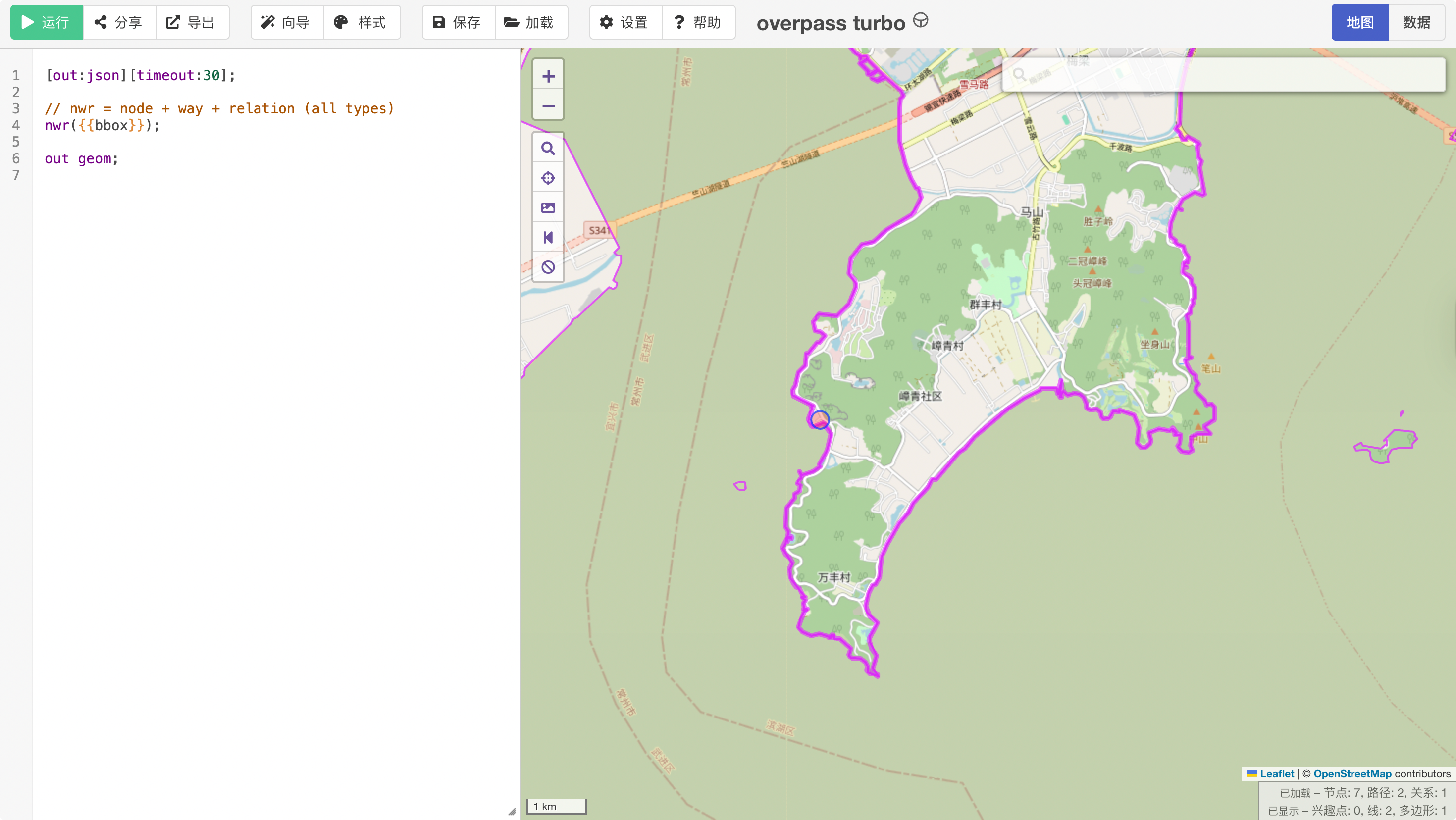Click the magic wand icon beside 向导
This screenshot has width=1456, height=820.
click(267, 22)
